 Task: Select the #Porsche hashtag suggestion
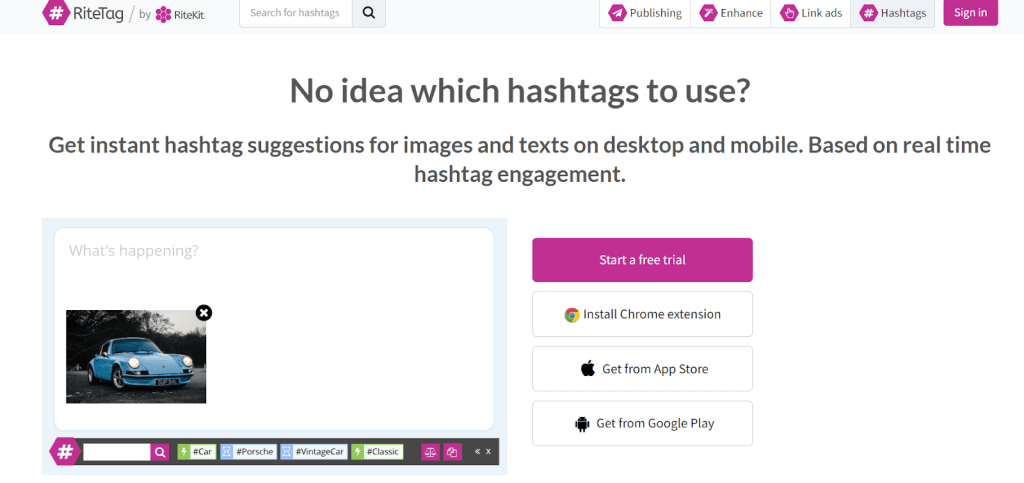pyautogui.click(x=248, y=452)
